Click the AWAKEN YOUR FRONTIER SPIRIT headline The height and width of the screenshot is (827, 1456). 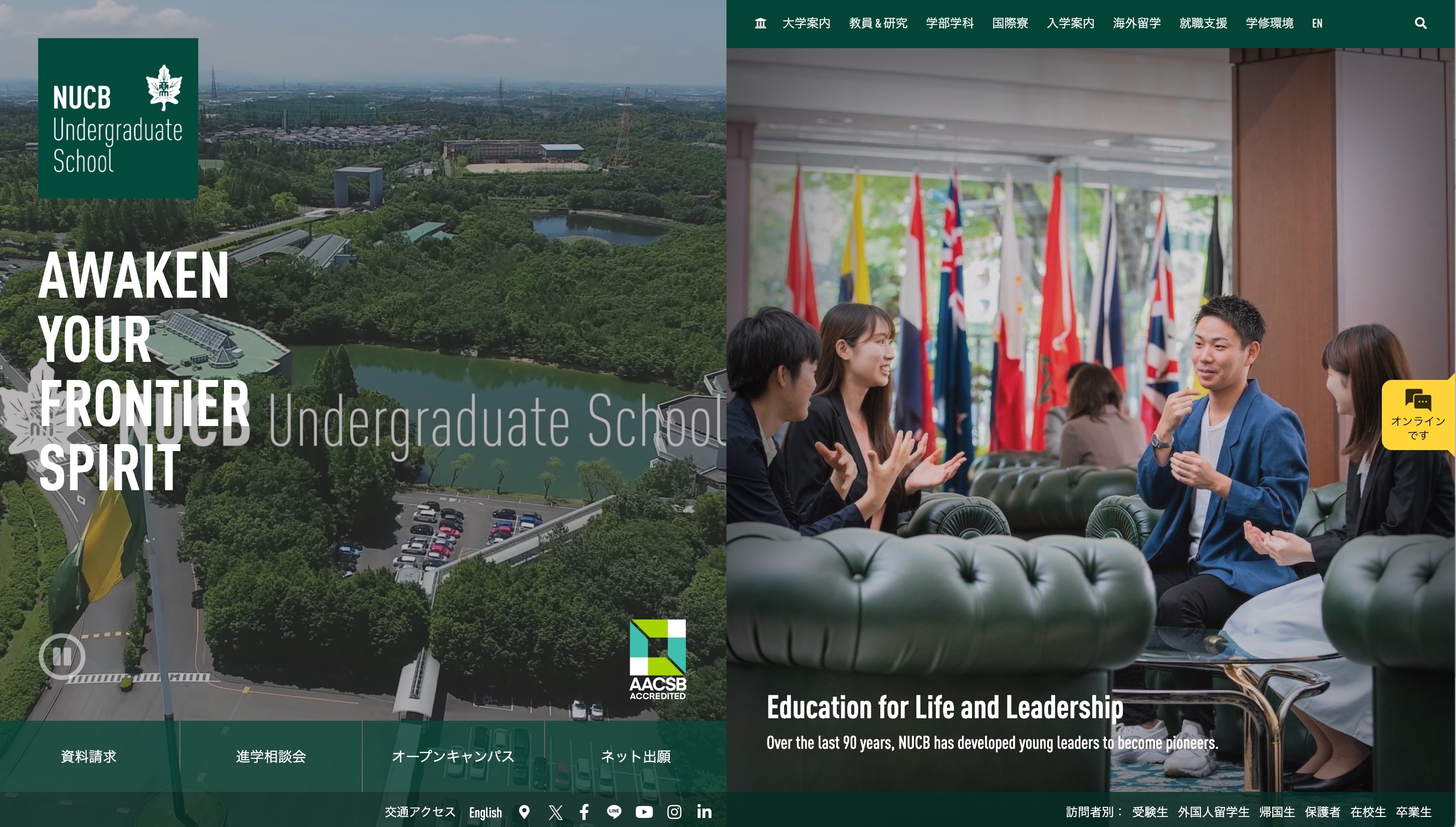pos(144,371)
